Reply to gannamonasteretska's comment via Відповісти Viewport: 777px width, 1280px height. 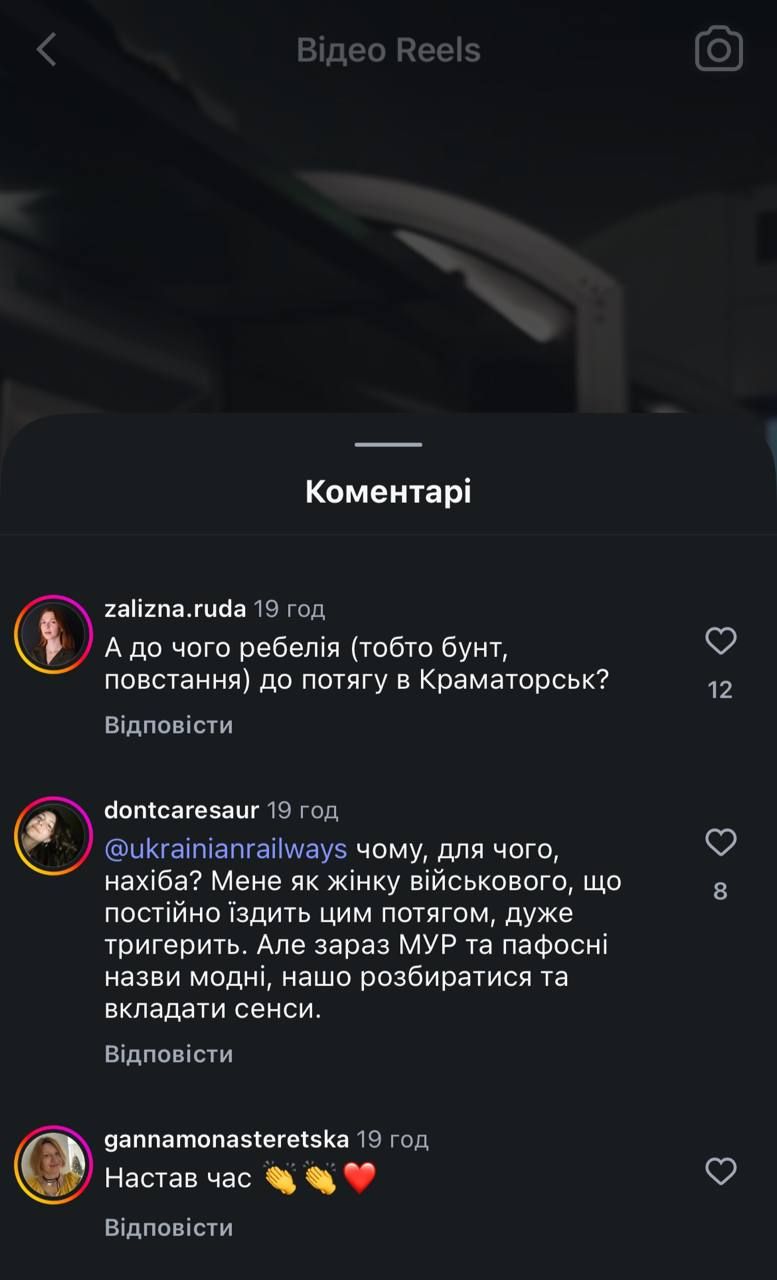(168, 1227)
